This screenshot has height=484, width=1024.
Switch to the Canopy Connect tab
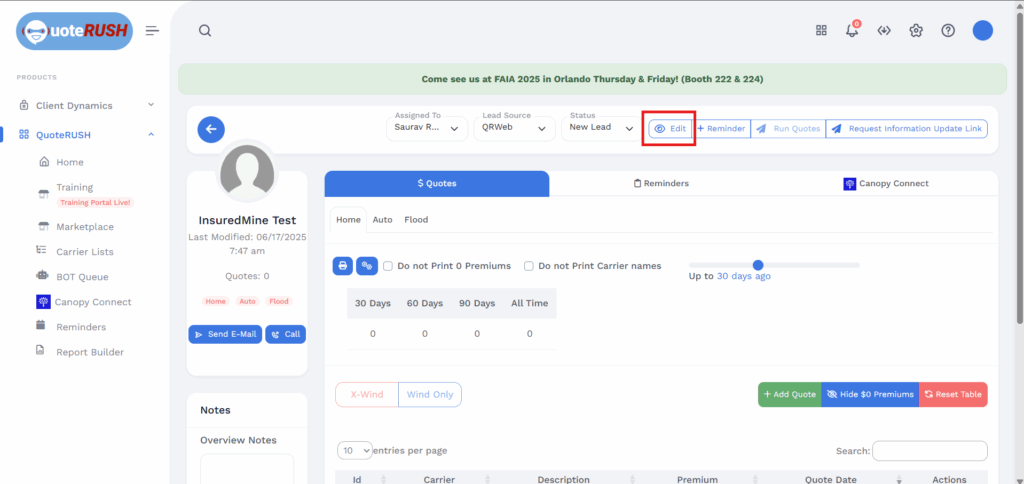click(886, 184)
